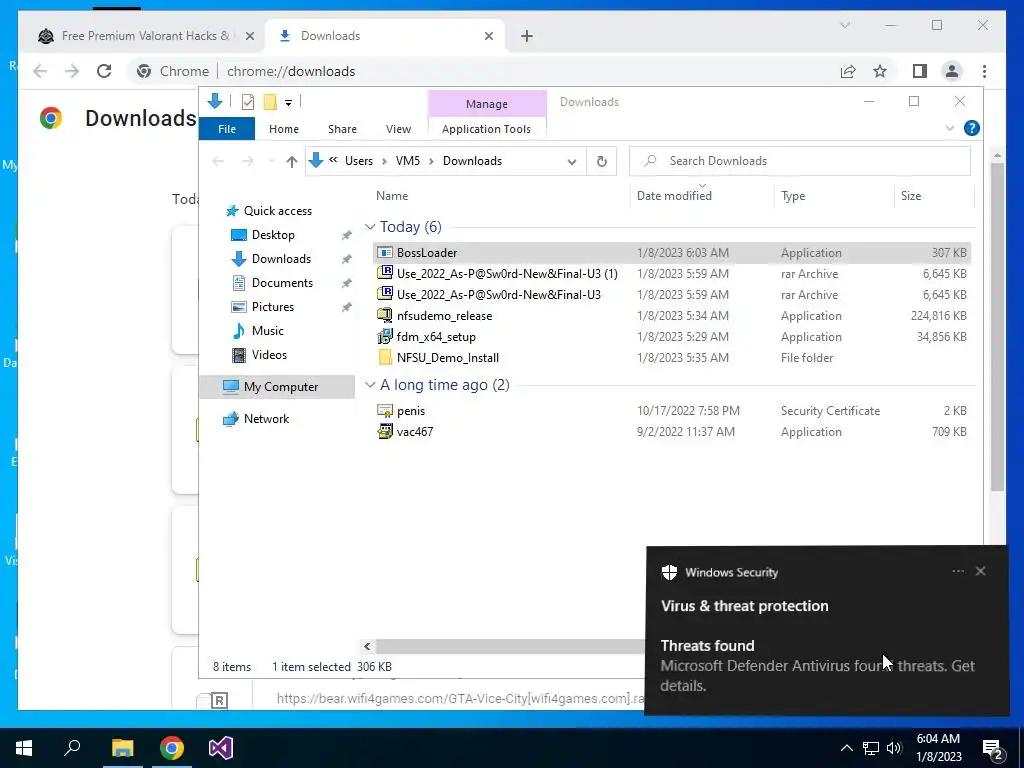Click the breadcrumb overflow chevron before Users
Viewport: 1024px width, 768px height.
point(333,160)
